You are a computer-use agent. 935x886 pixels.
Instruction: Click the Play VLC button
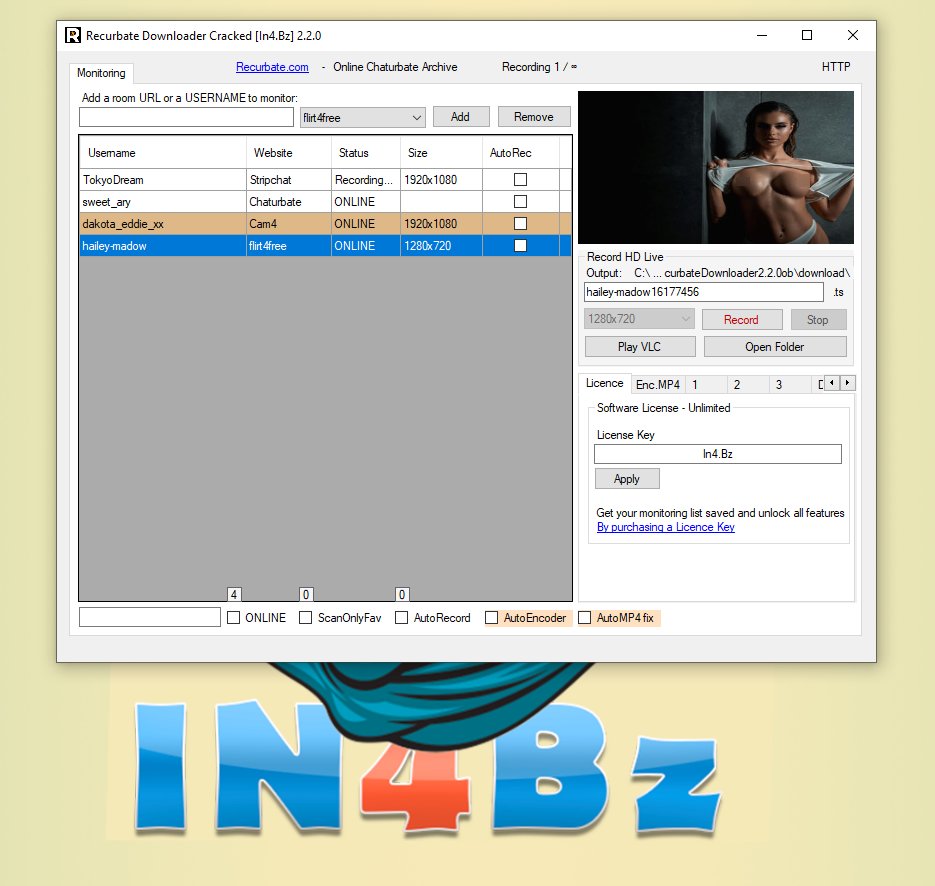(x=640, y=346)
